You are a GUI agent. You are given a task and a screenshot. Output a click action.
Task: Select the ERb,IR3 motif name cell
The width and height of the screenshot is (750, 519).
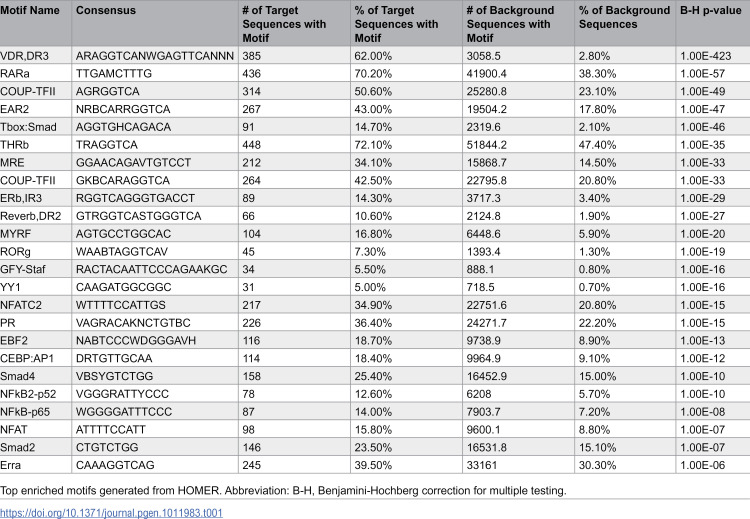(x=35, y=198)
